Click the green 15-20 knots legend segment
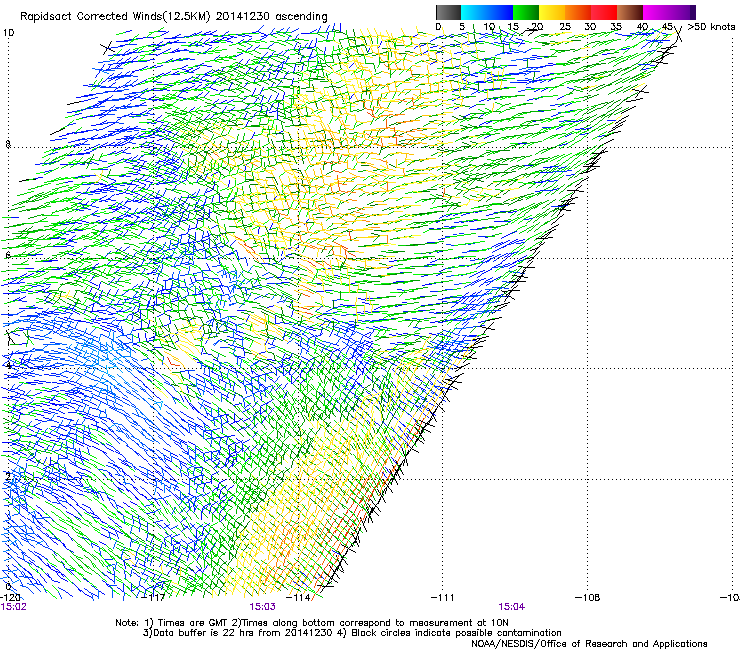Image resolution: width=740 pixels, height=650 pixels. pos(526,12)
